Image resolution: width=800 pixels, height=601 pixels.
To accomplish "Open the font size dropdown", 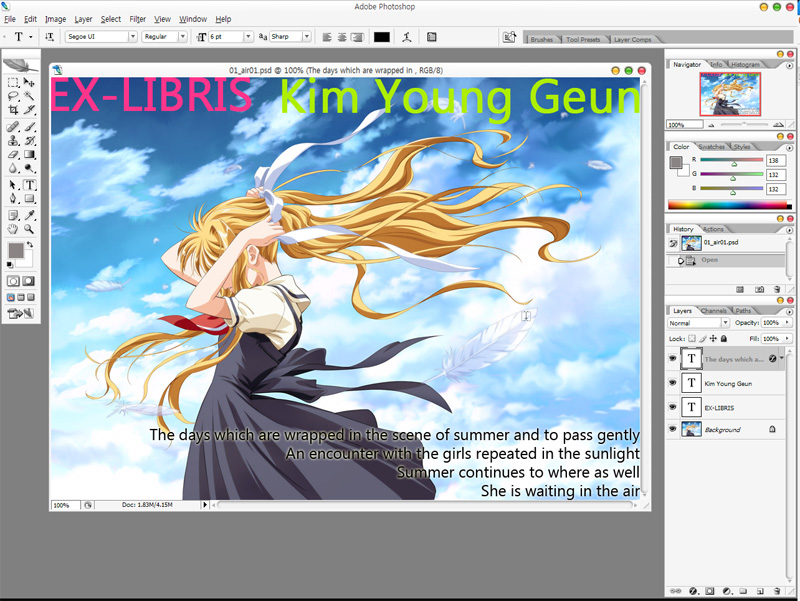I will click(248, 37).
